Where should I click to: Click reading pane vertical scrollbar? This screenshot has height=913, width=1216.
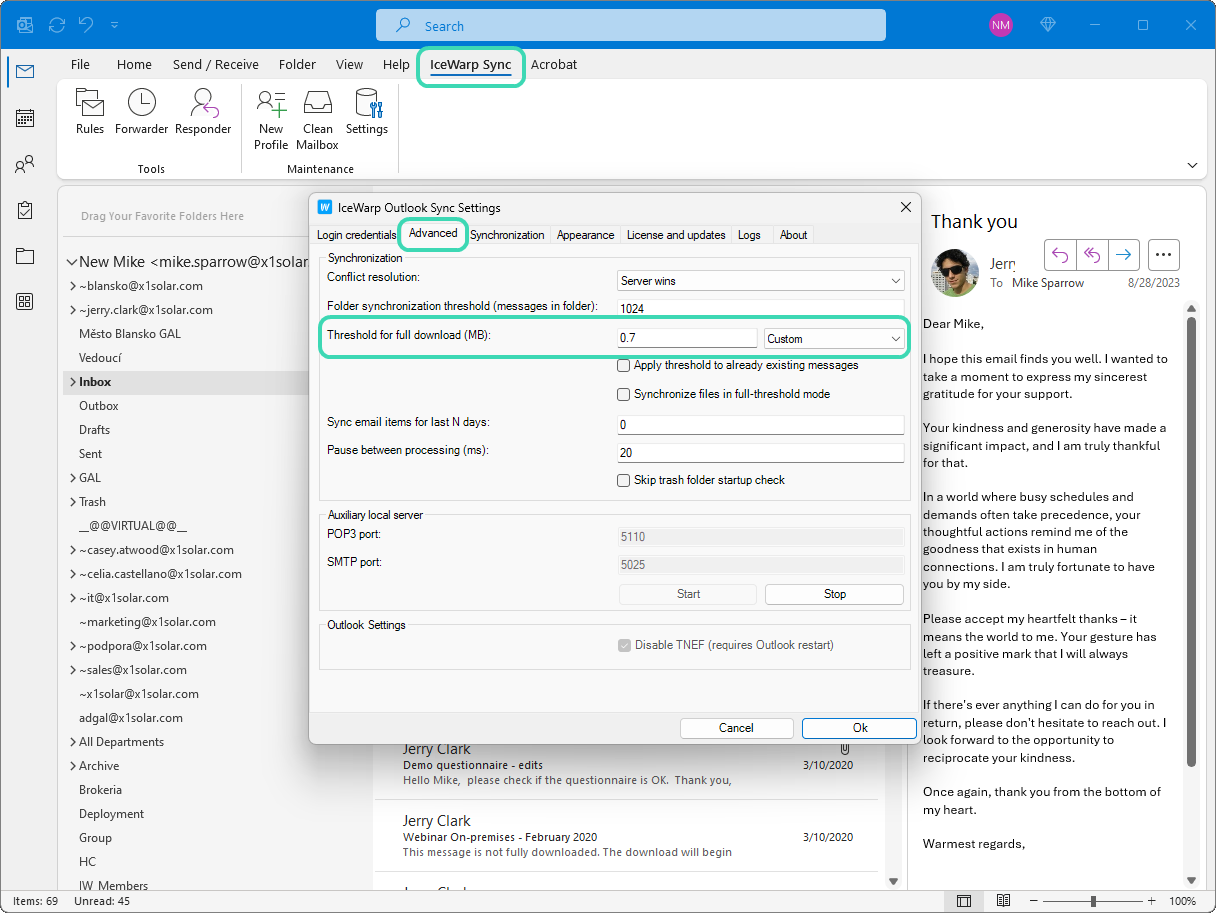tap(1190, 542)
